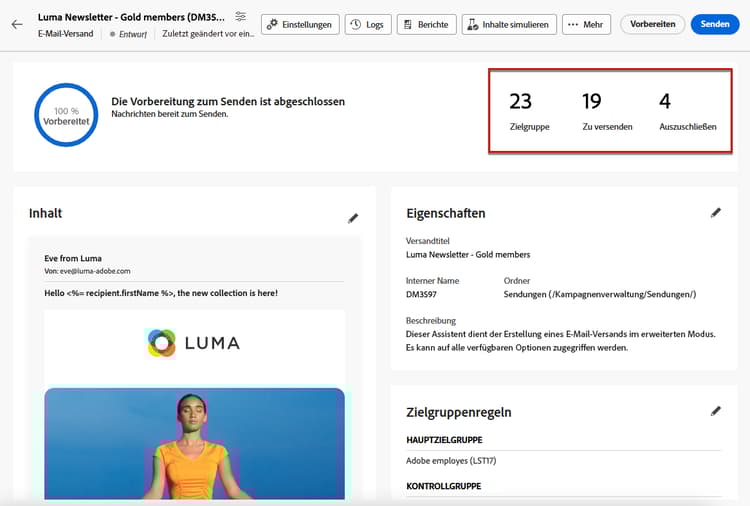The image size is (750, 506).
Task: Click the email subject line text
Action: coord(161,293)
